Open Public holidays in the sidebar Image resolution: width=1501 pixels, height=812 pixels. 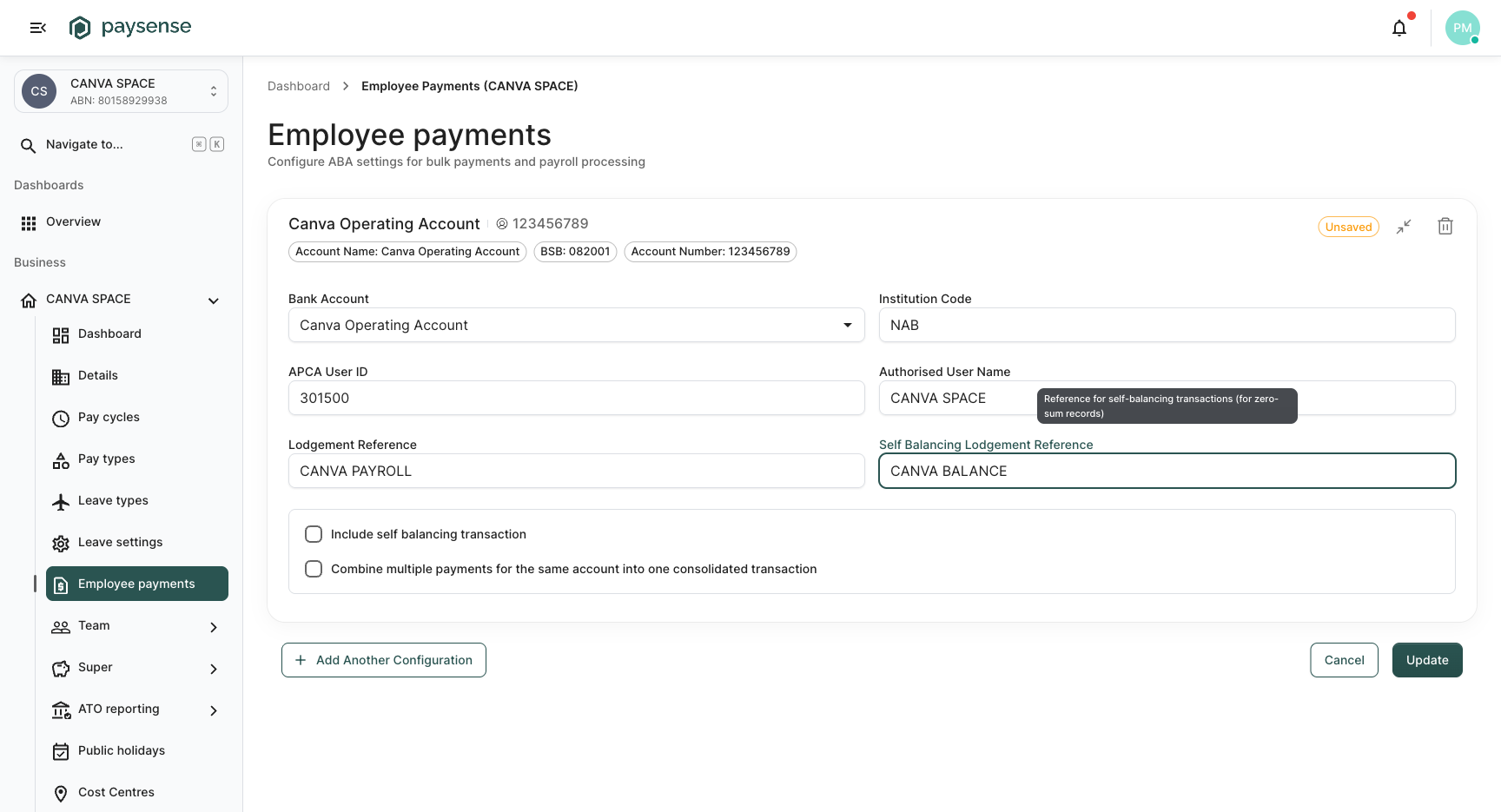click(137, 750)
